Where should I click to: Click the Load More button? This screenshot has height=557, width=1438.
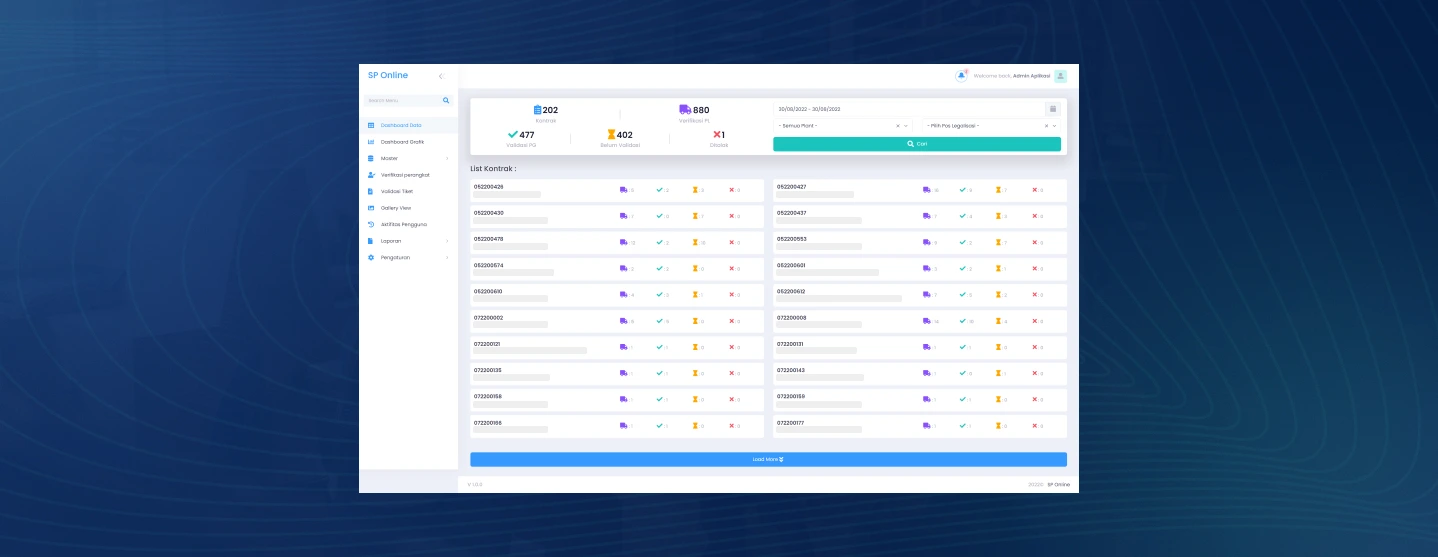(x=768, y=459)
